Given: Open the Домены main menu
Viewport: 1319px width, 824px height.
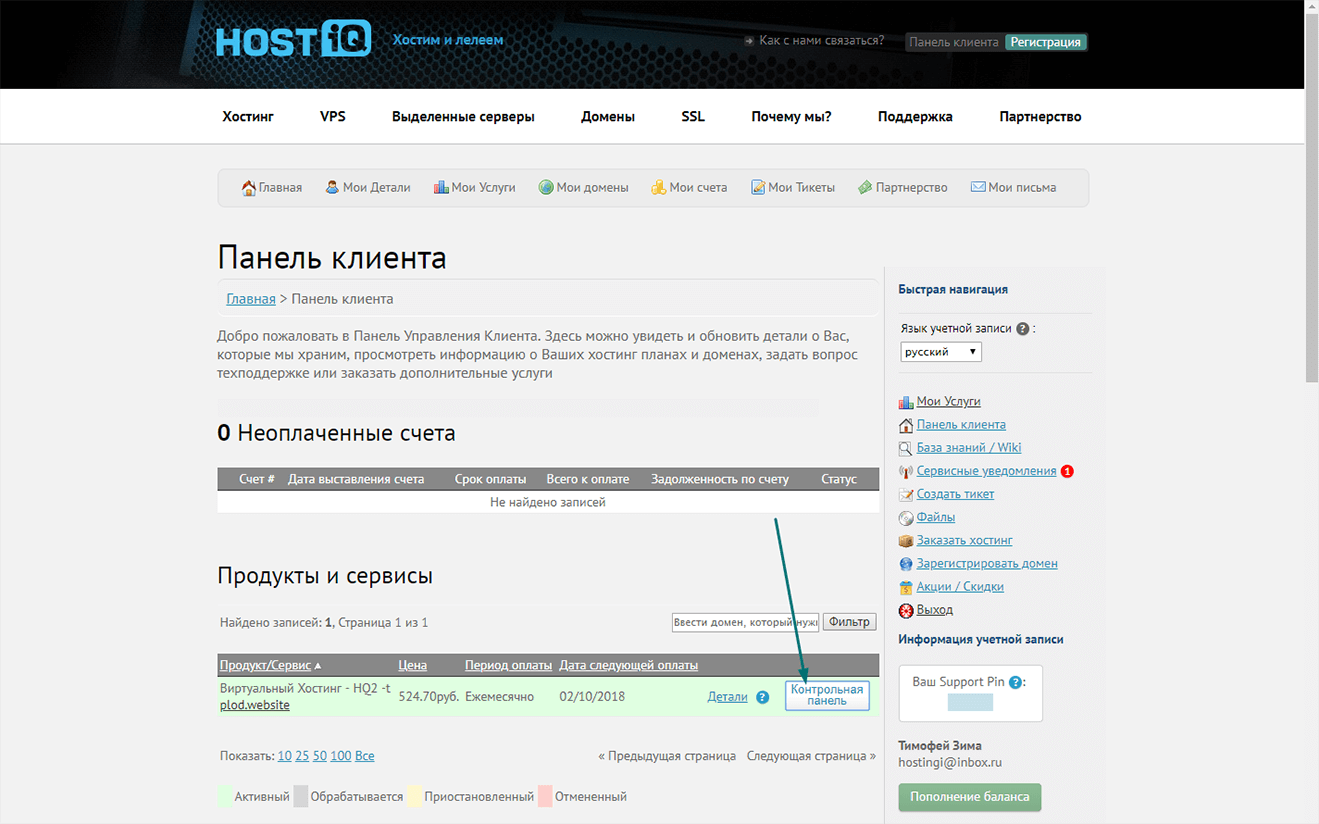Looking at the screenshot, I should pos(608,116).
